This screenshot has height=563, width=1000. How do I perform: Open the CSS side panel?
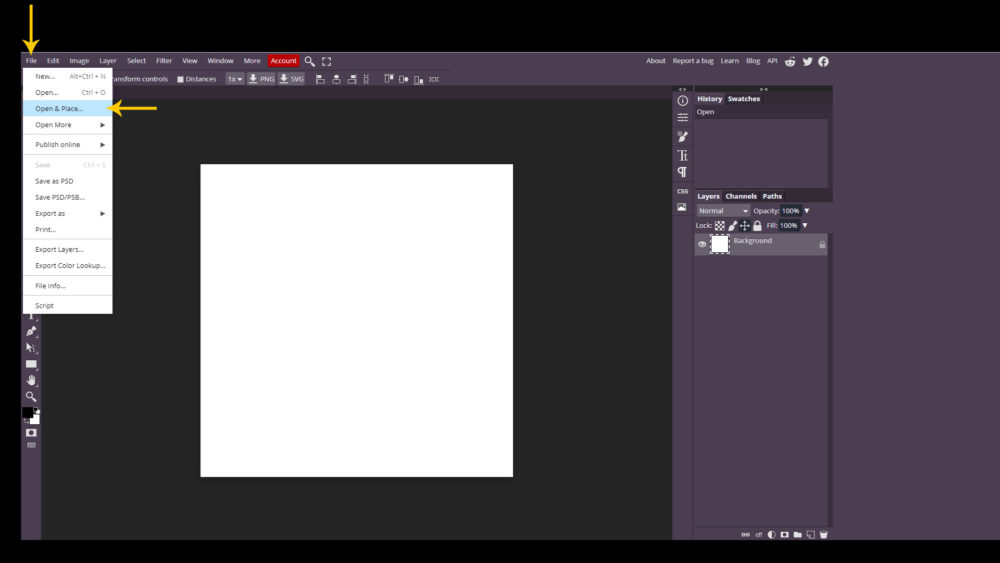point(682,191)
